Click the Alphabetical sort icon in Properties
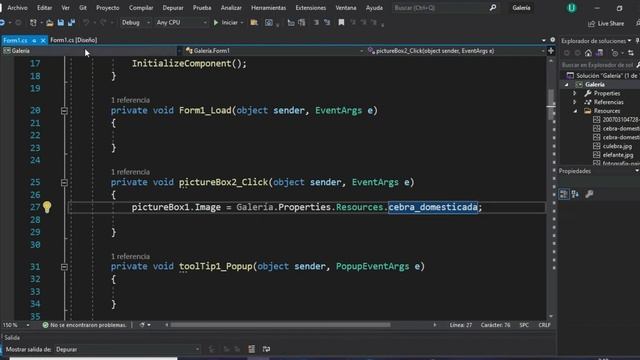 click(x=575, y=194)
